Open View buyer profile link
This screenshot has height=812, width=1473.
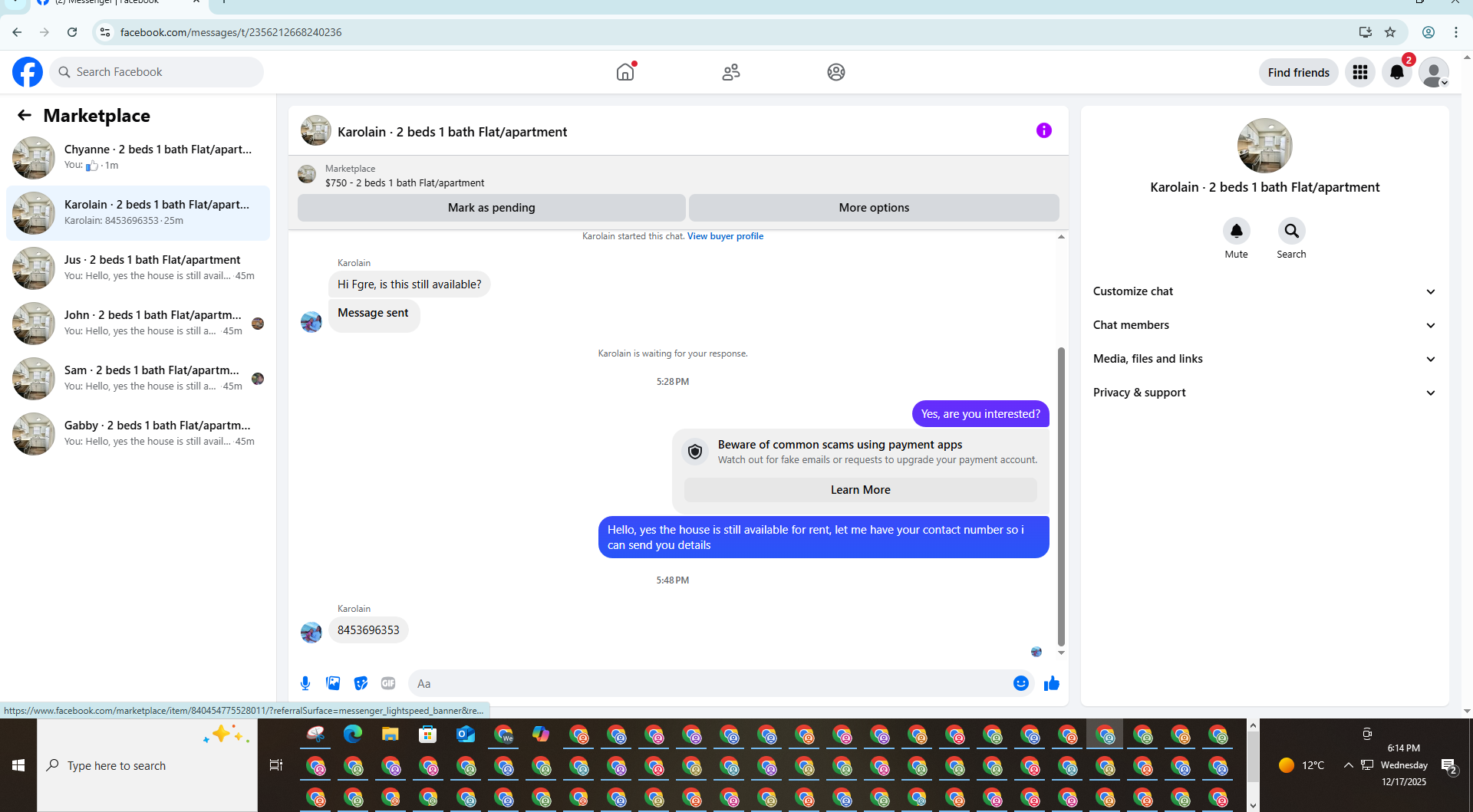725,236
